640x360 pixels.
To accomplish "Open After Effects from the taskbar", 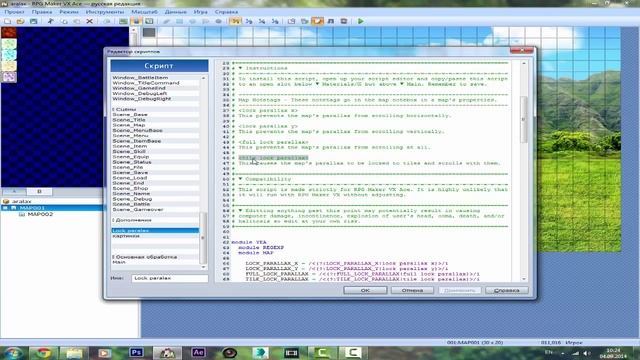I will [198, 353].
